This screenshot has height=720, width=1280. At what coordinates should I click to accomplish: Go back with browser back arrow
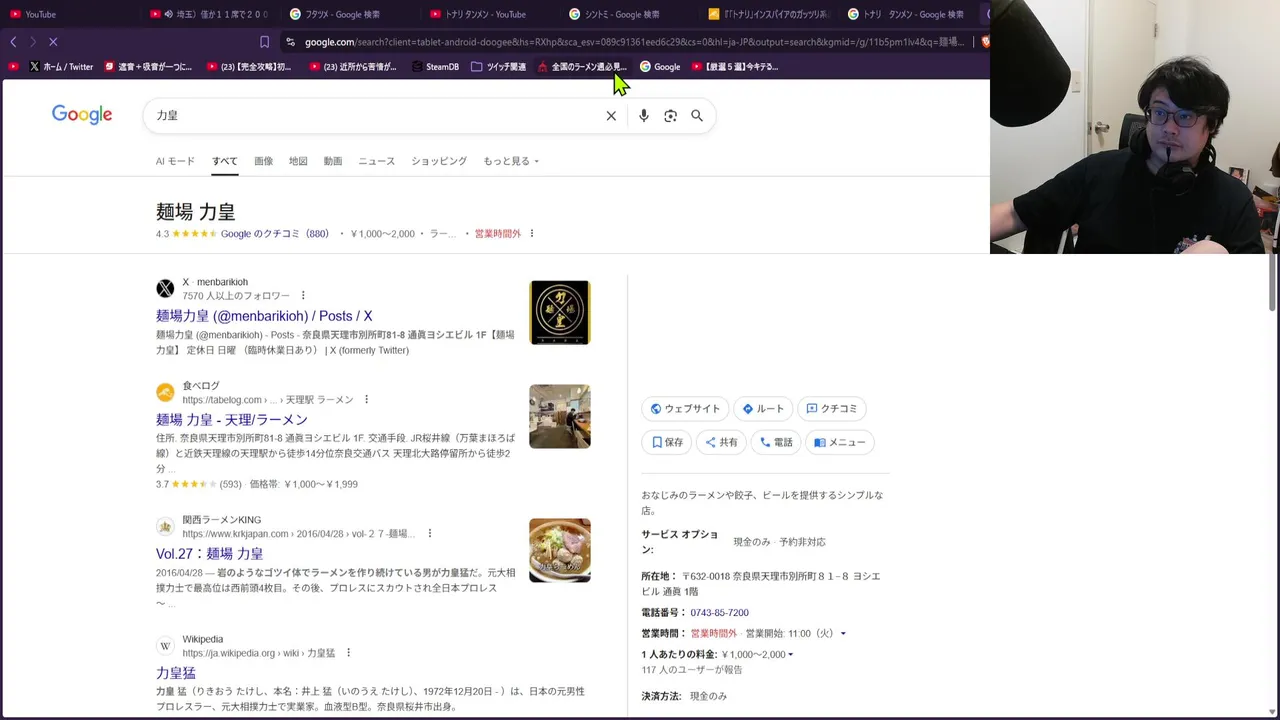[13, 42]
